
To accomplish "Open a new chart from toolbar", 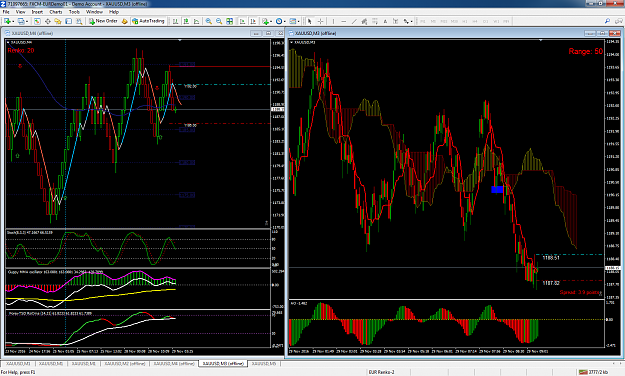I will tap(7, 21).
